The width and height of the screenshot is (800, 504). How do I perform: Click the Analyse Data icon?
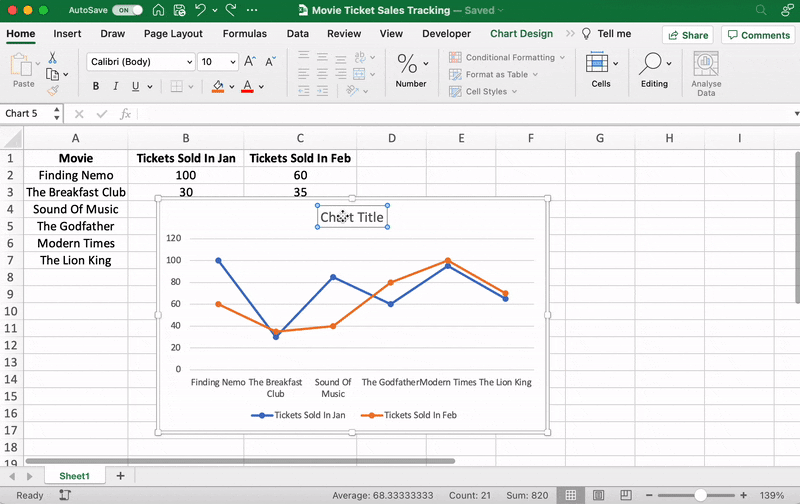[x=706, y=64]
